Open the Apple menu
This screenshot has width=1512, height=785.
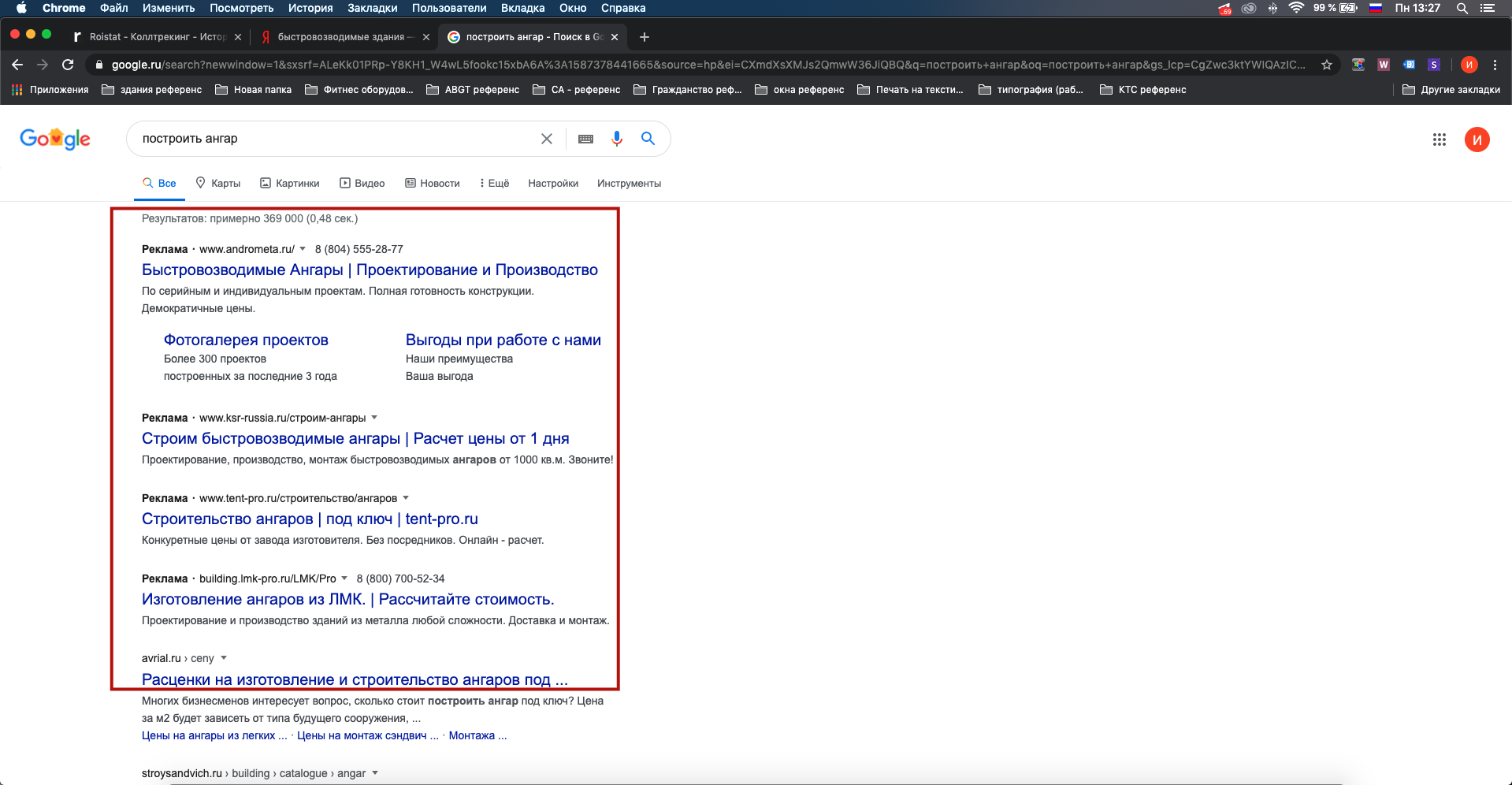coord(21,8)
